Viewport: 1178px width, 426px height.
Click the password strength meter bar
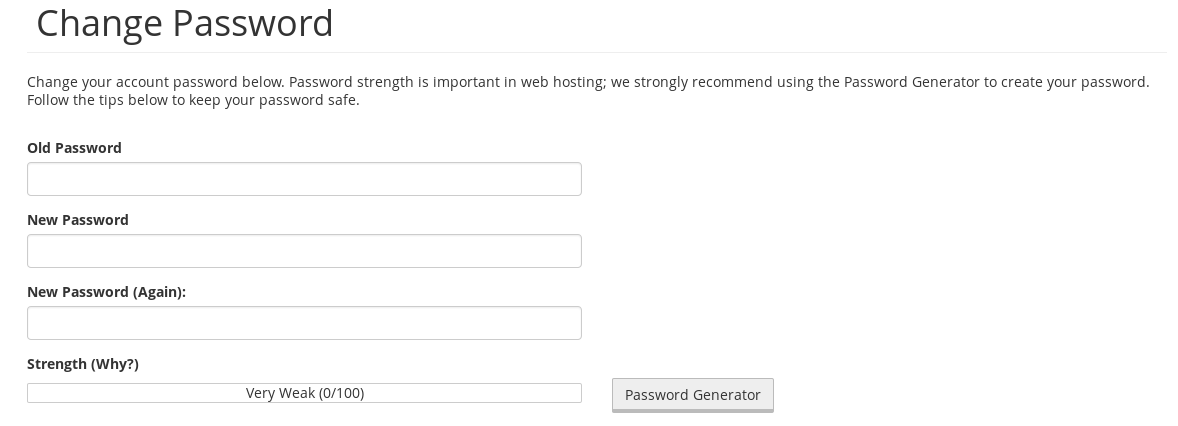point(304,393)
